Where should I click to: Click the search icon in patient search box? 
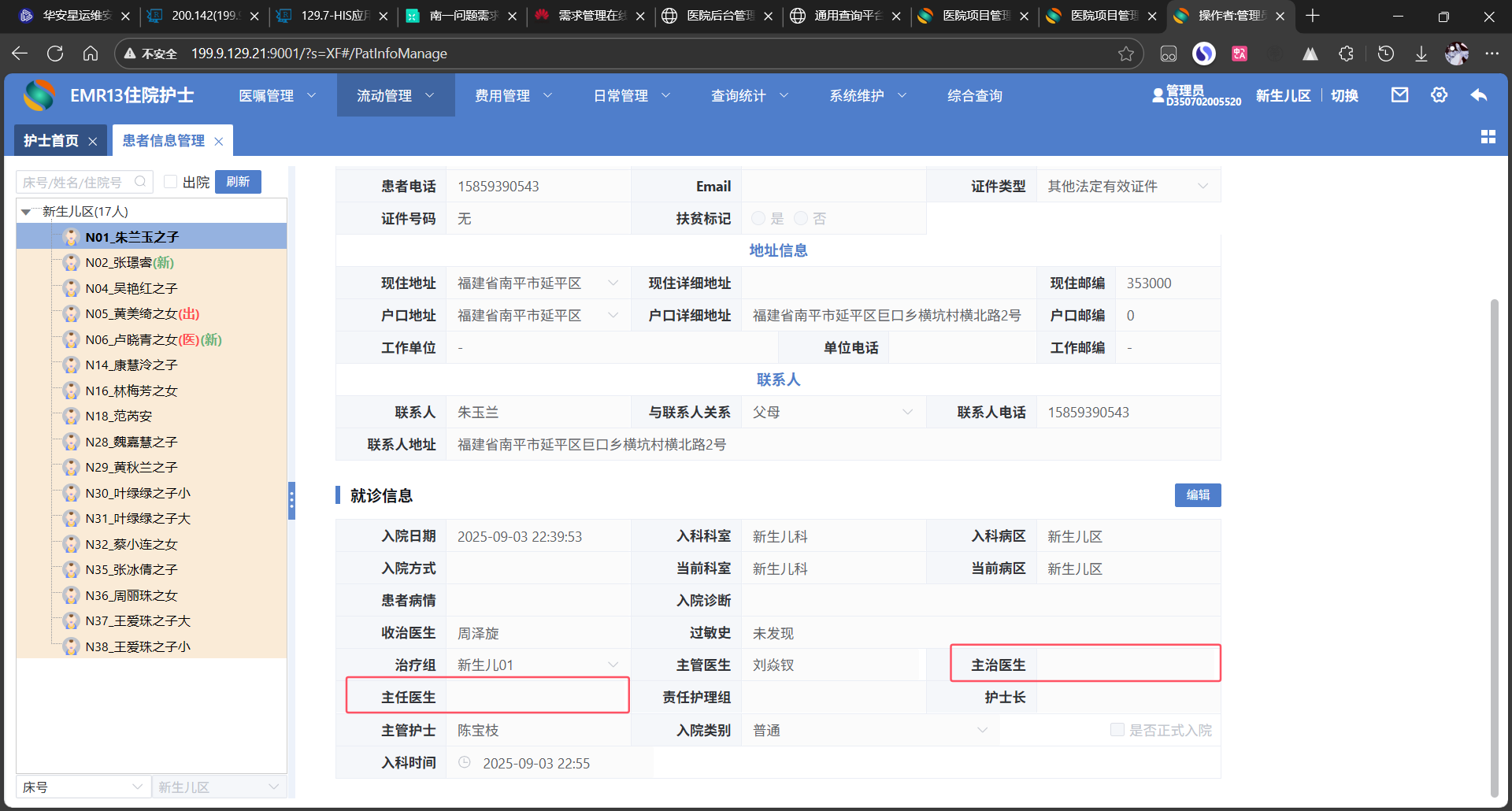pos(140,182)
